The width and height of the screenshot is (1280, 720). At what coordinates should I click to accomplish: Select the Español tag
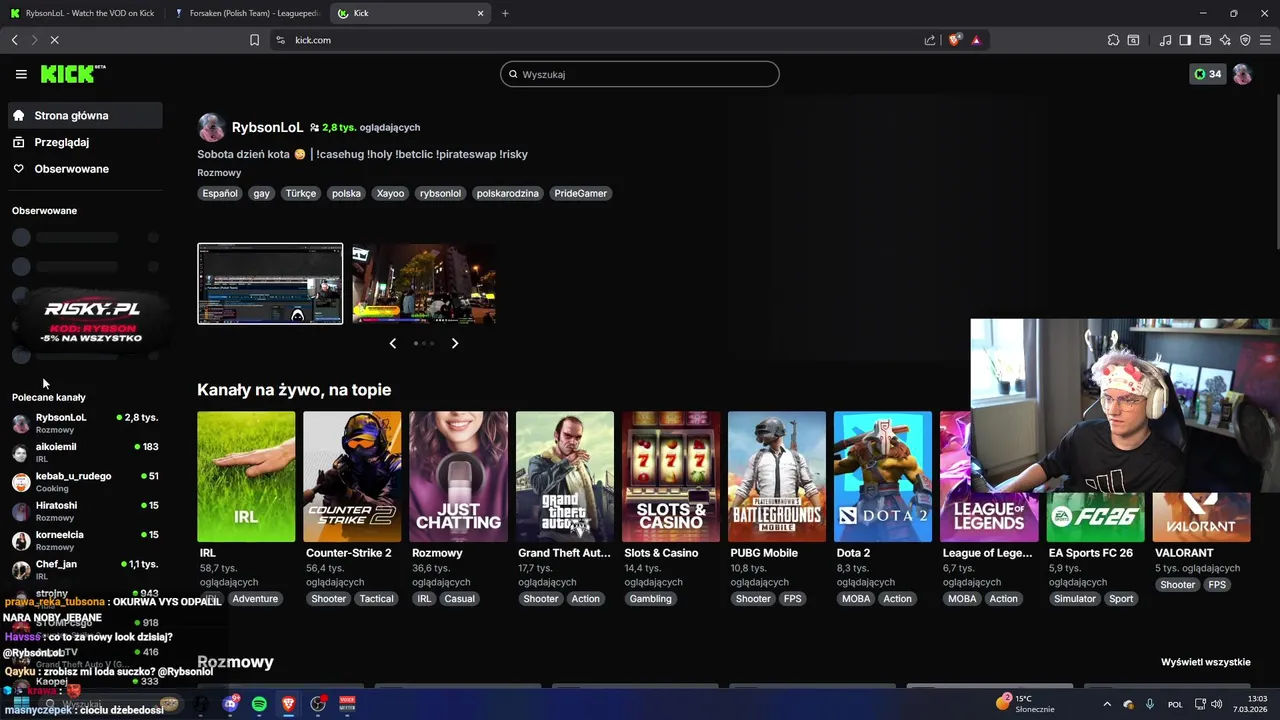point(220,193)
